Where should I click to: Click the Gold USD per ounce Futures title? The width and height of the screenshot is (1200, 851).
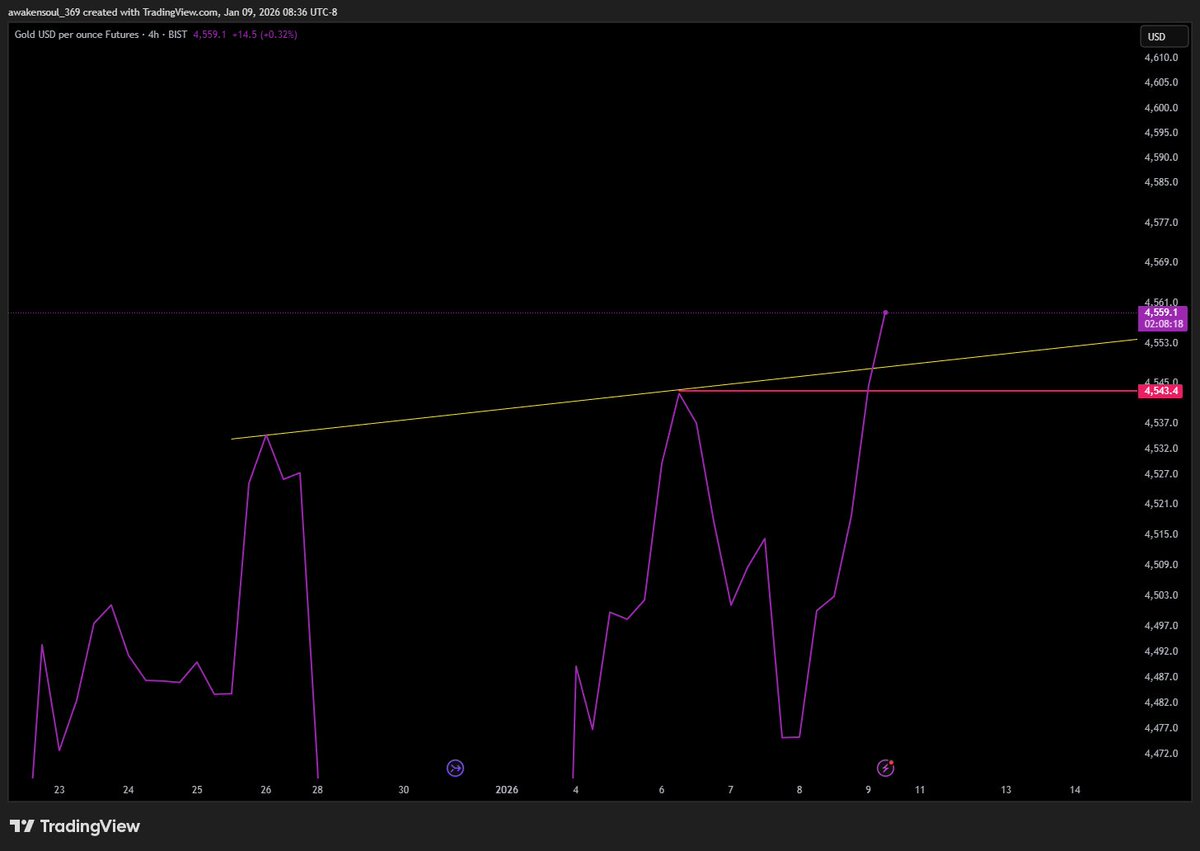pyautogui.click(x=75, y=34)
